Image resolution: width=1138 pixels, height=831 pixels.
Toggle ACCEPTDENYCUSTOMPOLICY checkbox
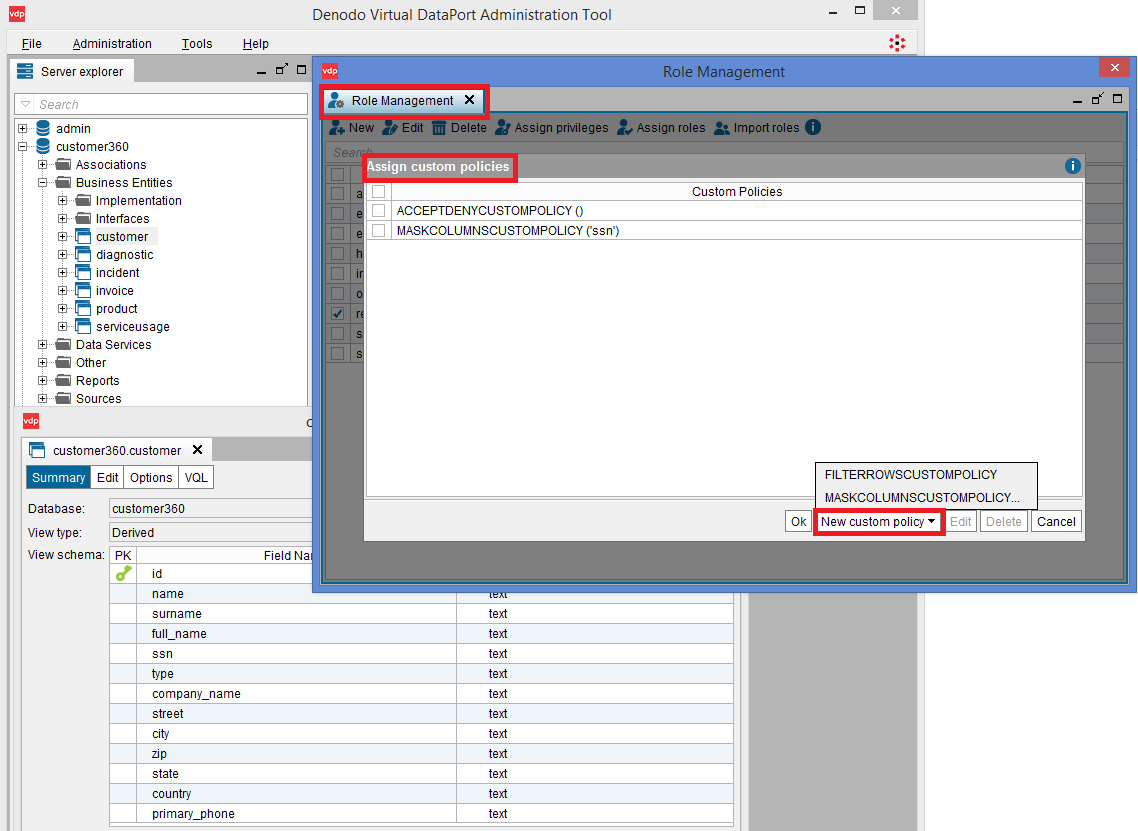(379, 210)
